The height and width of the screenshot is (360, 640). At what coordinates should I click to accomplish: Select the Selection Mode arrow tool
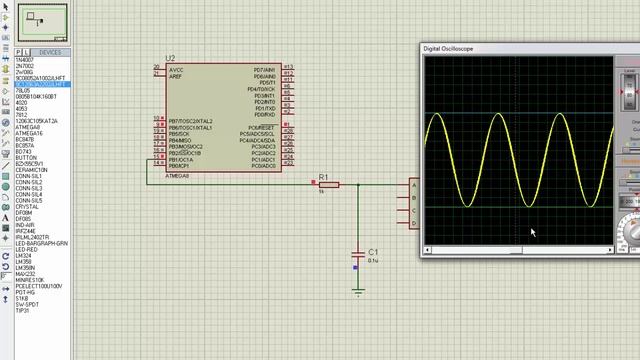click(x=5, y=6)
